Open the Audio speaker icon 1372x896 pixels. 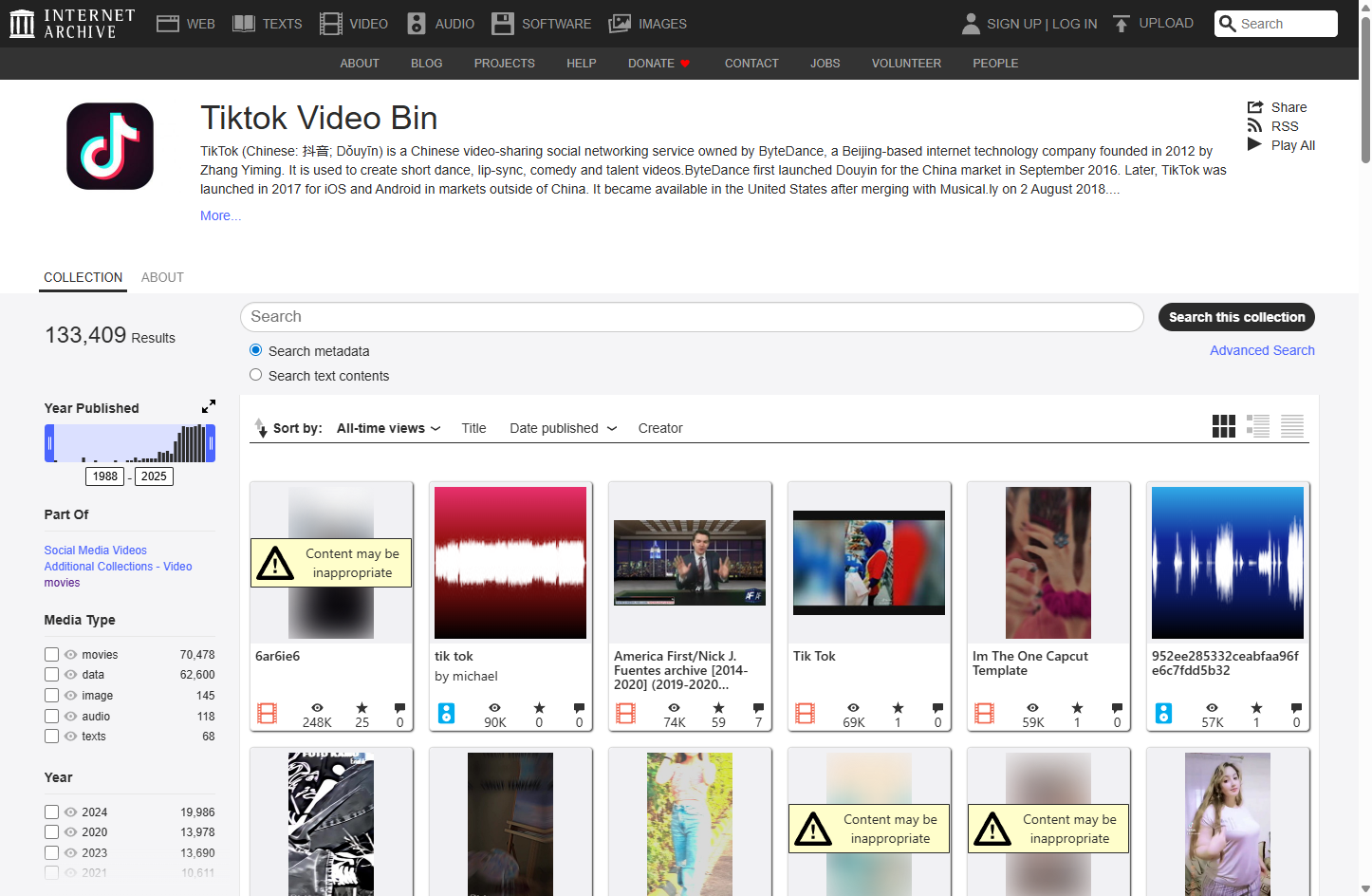[x=417, y=24]
